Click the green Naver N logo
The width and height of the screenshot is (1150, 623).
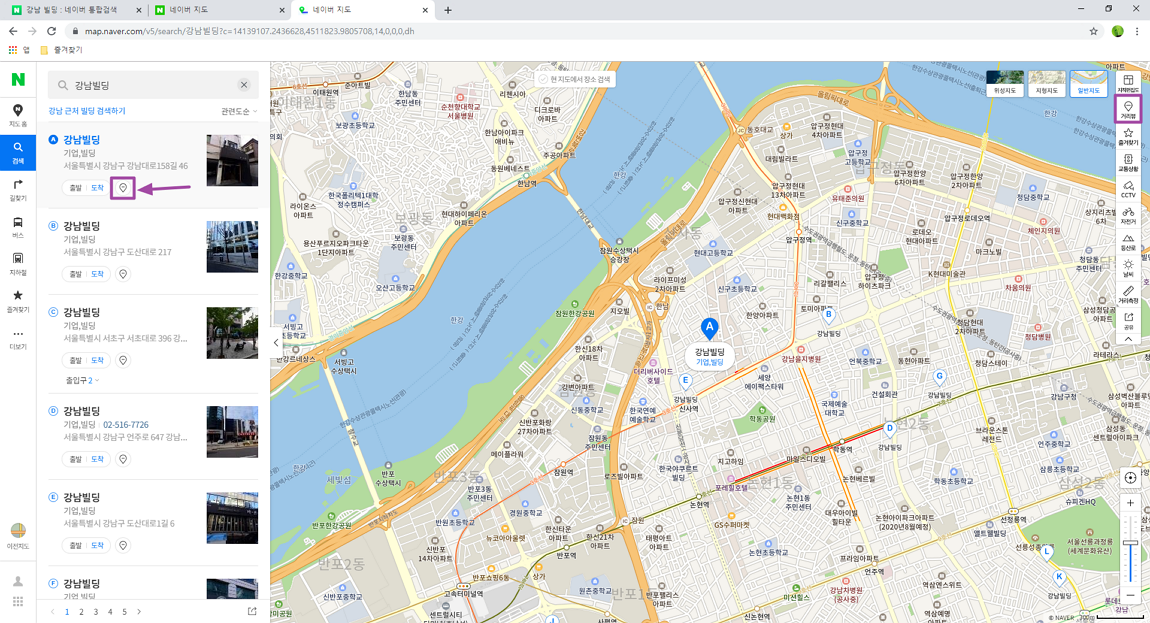coord(18,79)
